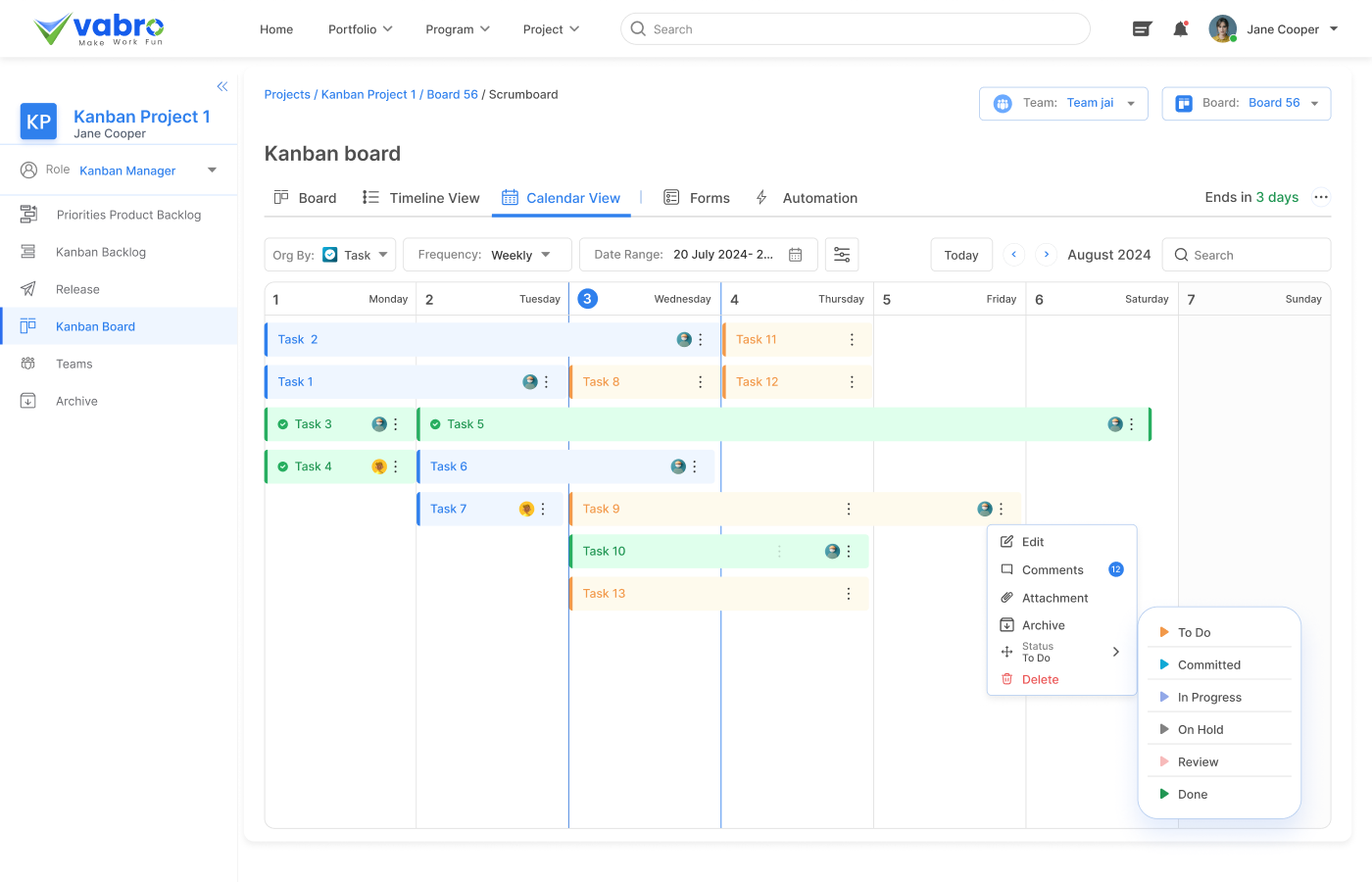Image resolution: width=1372 pixels, height=882 pixels.
Task: Go to the previous week arrow
Action: (1014, 255)
